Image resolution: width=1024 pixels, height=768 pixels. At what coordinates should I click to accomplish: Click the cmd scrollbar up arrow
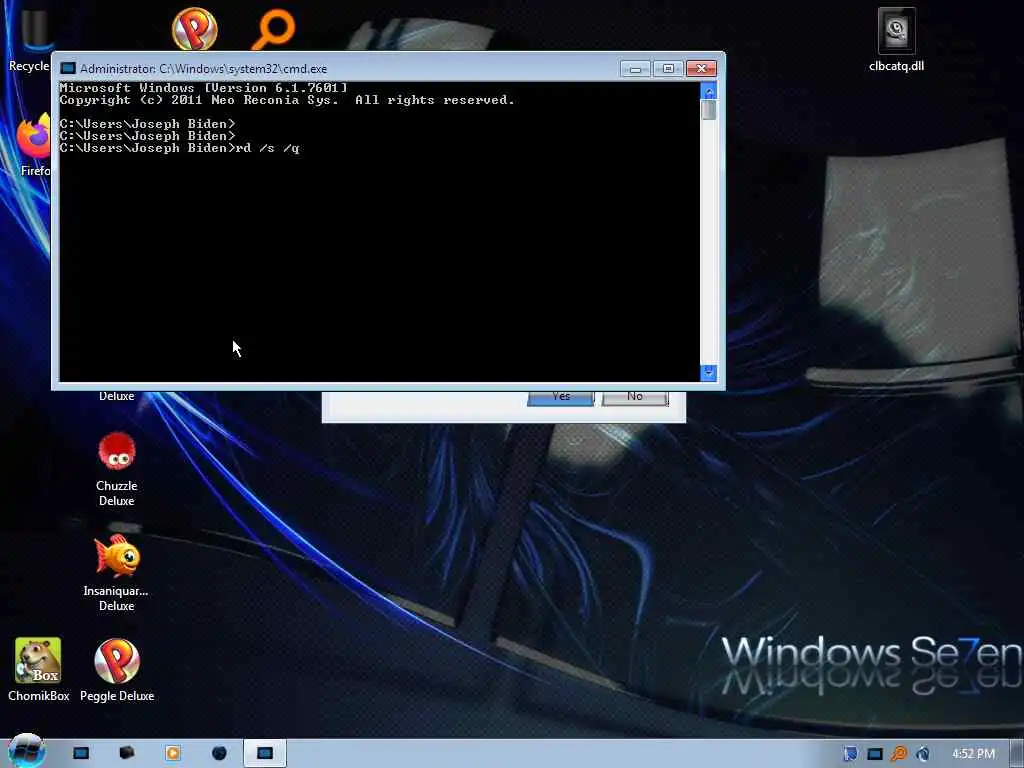[x=709, y=91]
